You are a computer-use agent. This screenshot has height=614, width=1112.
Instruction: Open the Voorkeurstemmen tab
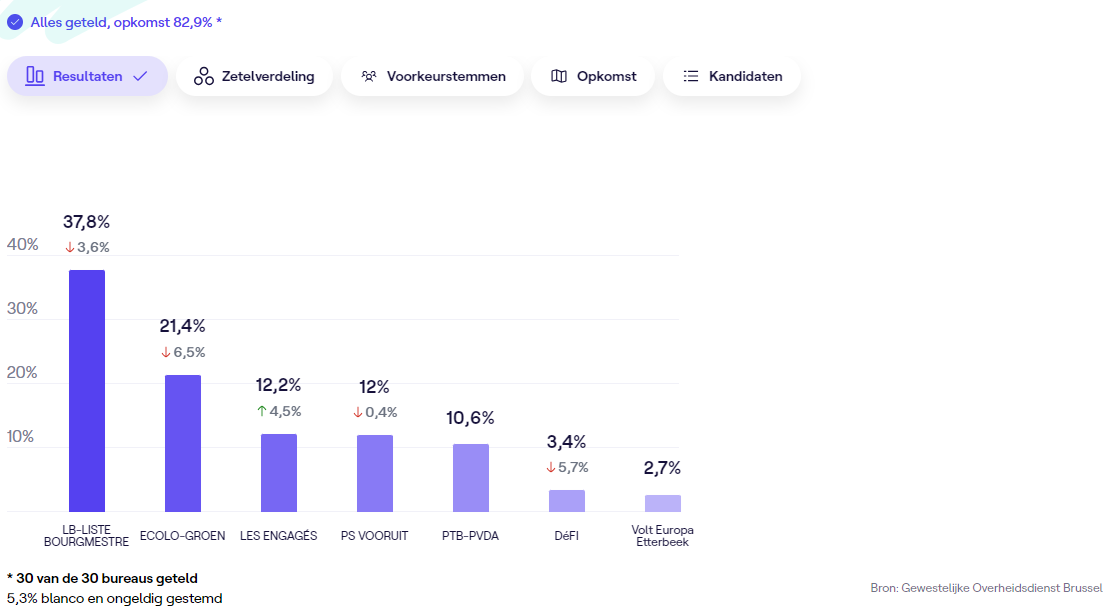(x=432, y=76)
